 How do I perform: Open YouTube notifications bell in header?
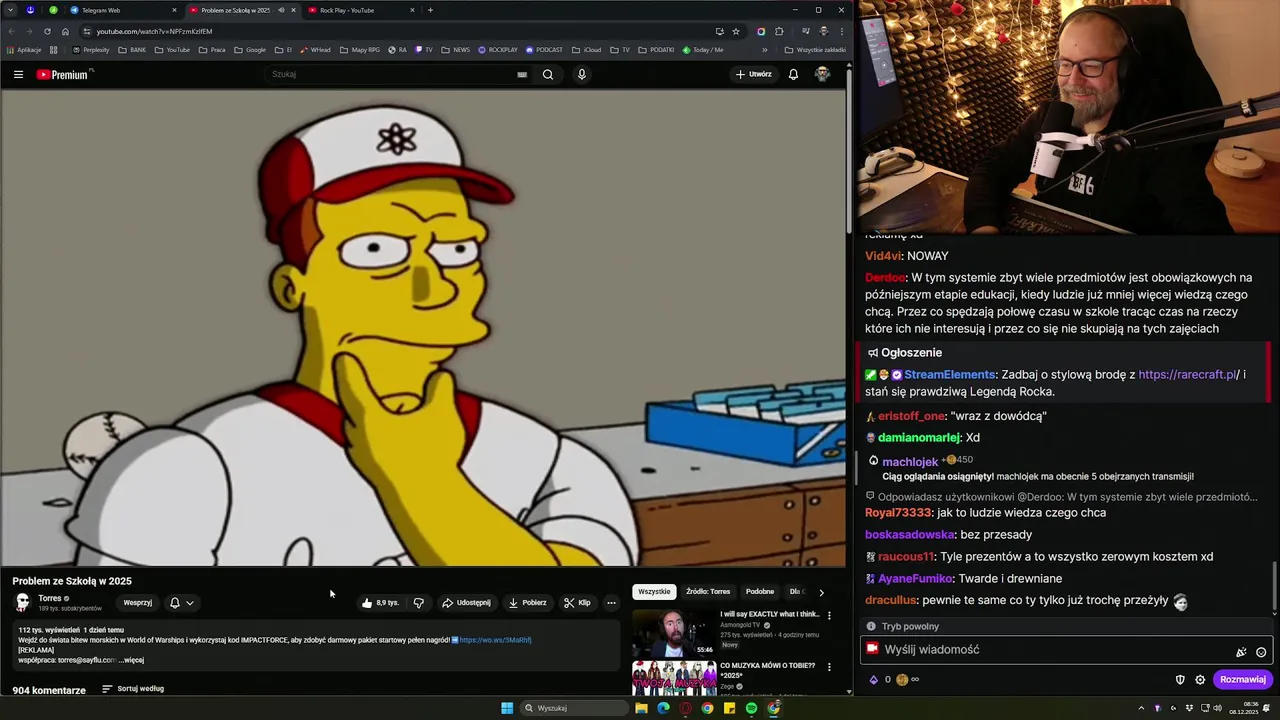coord(793,74)
